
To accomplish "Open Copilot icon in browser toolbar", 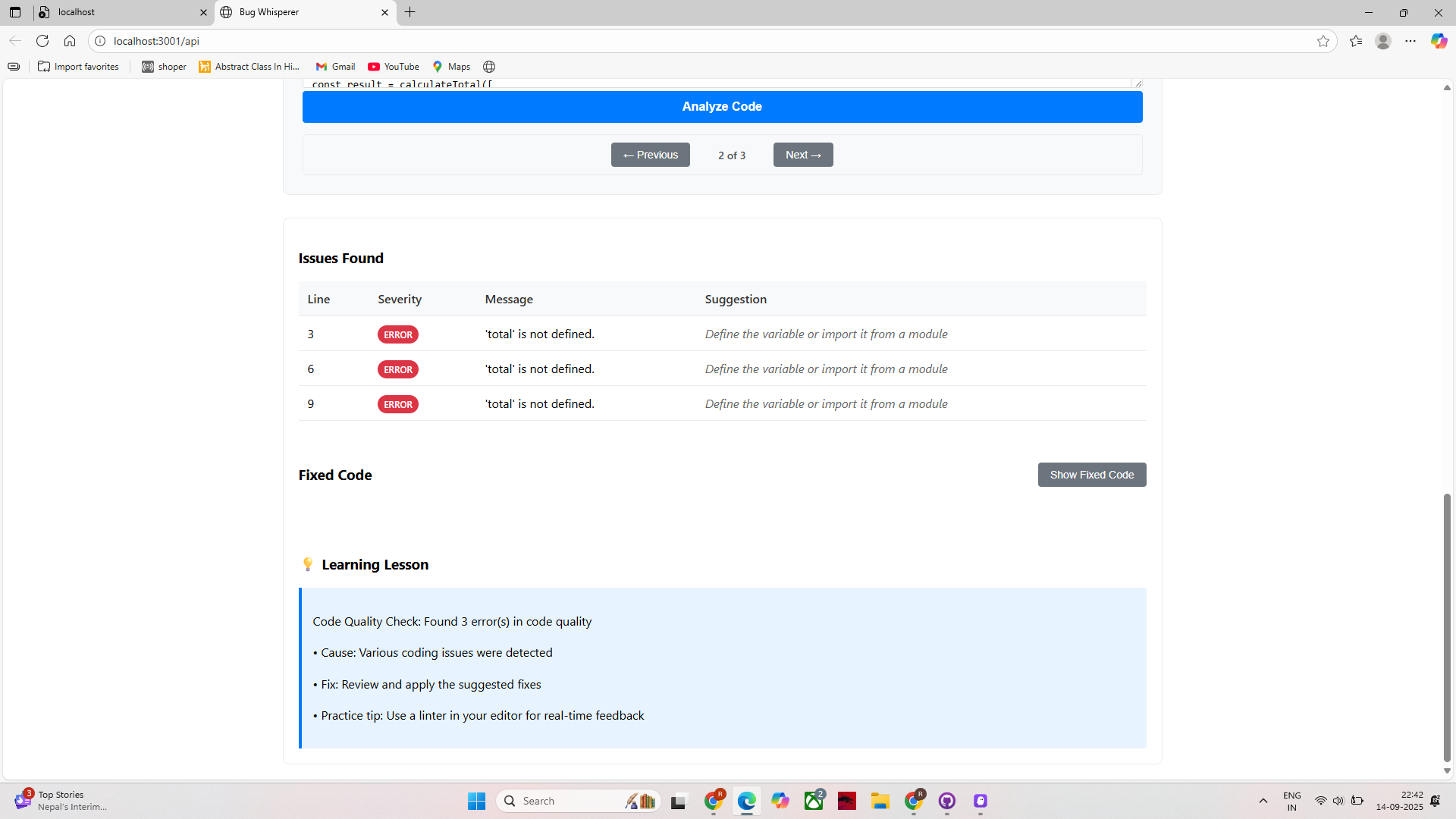I will 1439,41.
